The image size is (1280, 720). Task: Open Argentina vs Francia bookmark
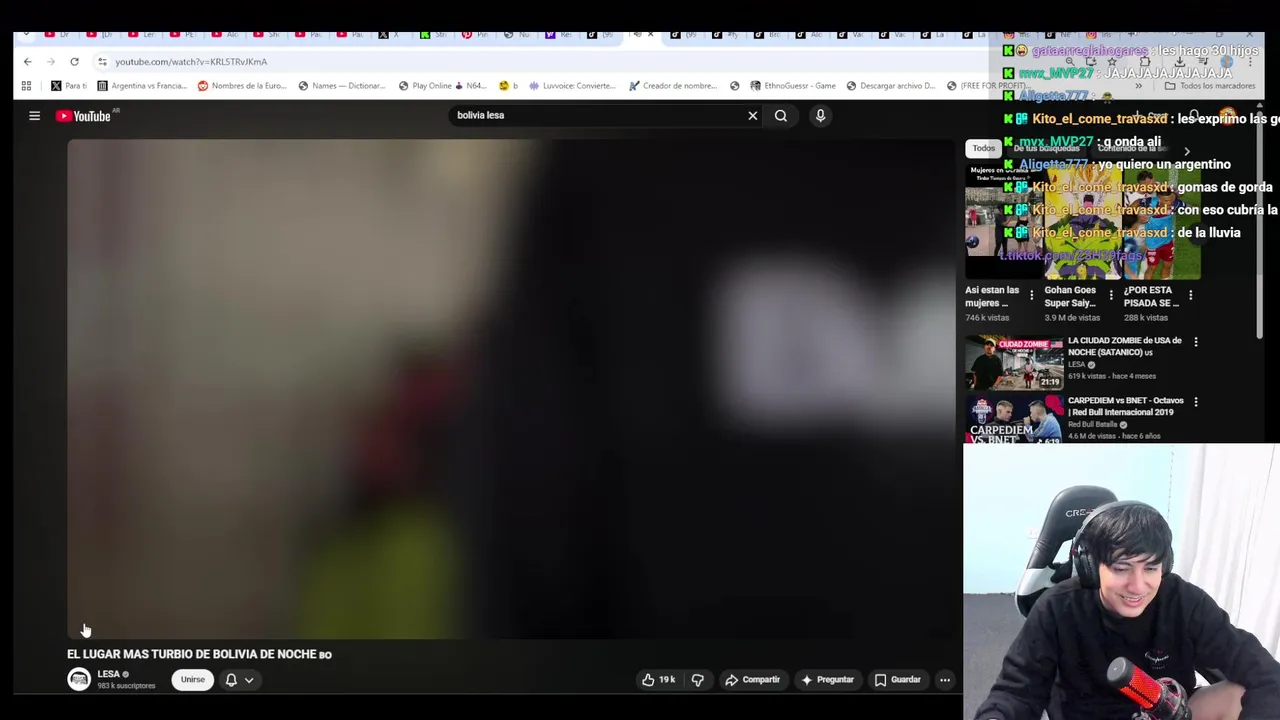click(x=142, y=86)
